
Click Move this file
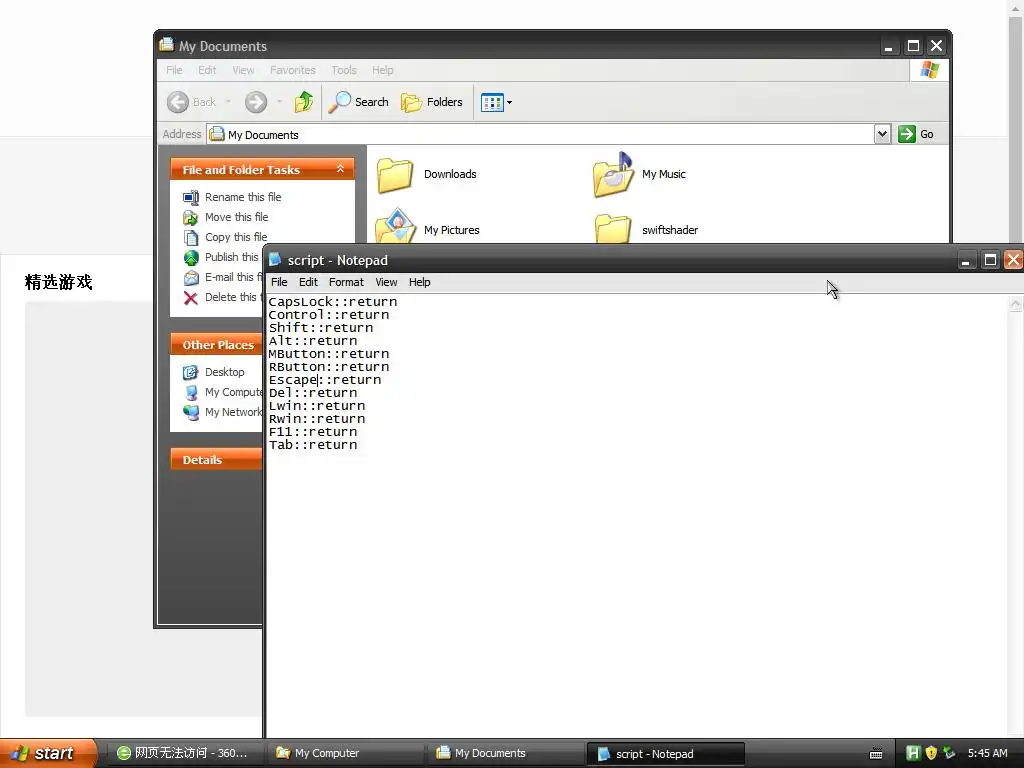point(236,217)
